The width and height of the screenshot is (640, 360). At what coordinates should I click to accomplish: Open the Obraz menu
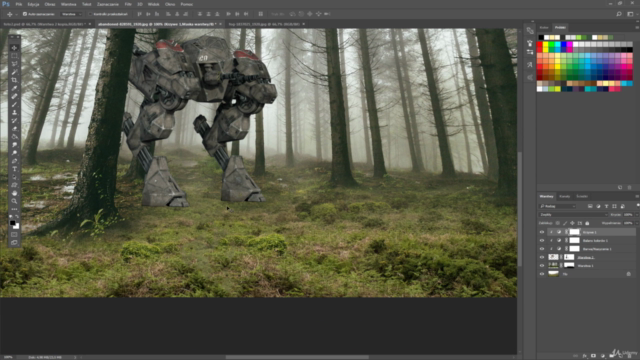click(50, 4)
